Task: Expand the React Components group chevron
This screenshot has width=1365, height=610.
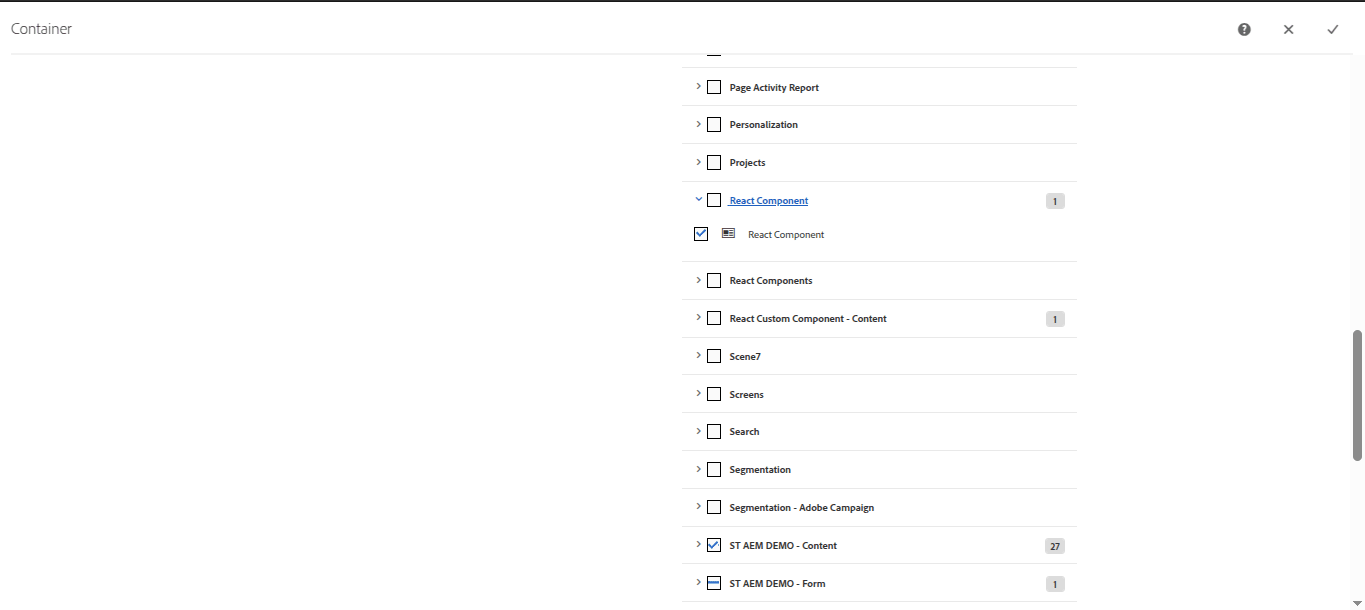Action: 698,280
